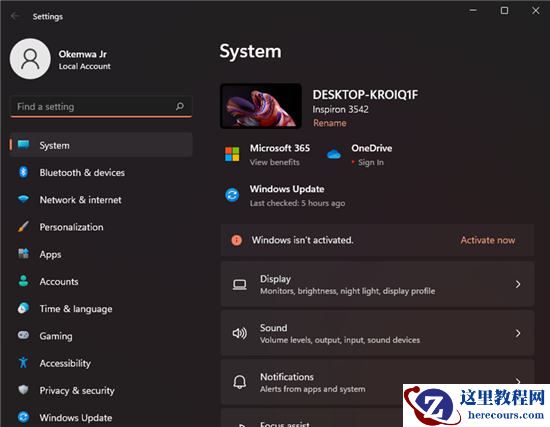Click the Privacy & security shield icon

pyautogui.click(x=24, y=389)
